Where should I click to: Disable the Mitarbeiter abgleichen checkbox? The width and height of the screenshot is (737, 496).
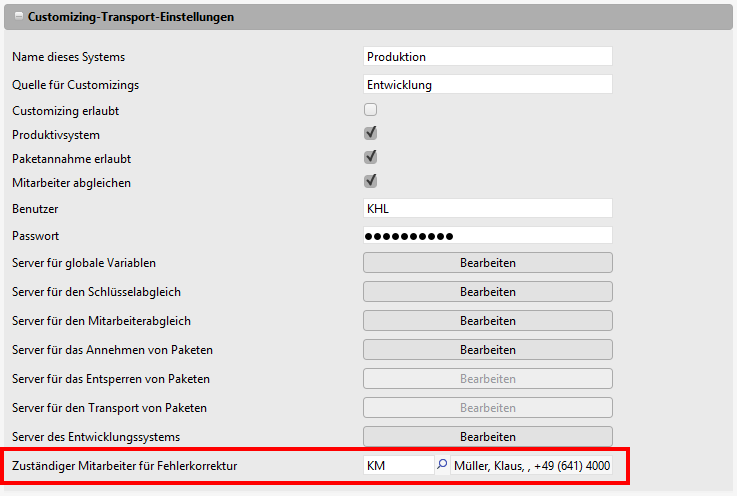370,181
